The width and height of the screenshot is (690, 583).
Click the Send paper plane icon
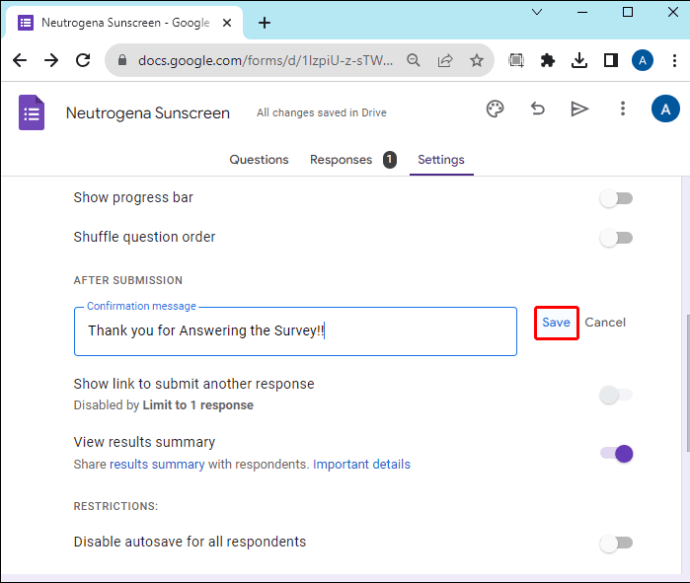tap(580, 109)
